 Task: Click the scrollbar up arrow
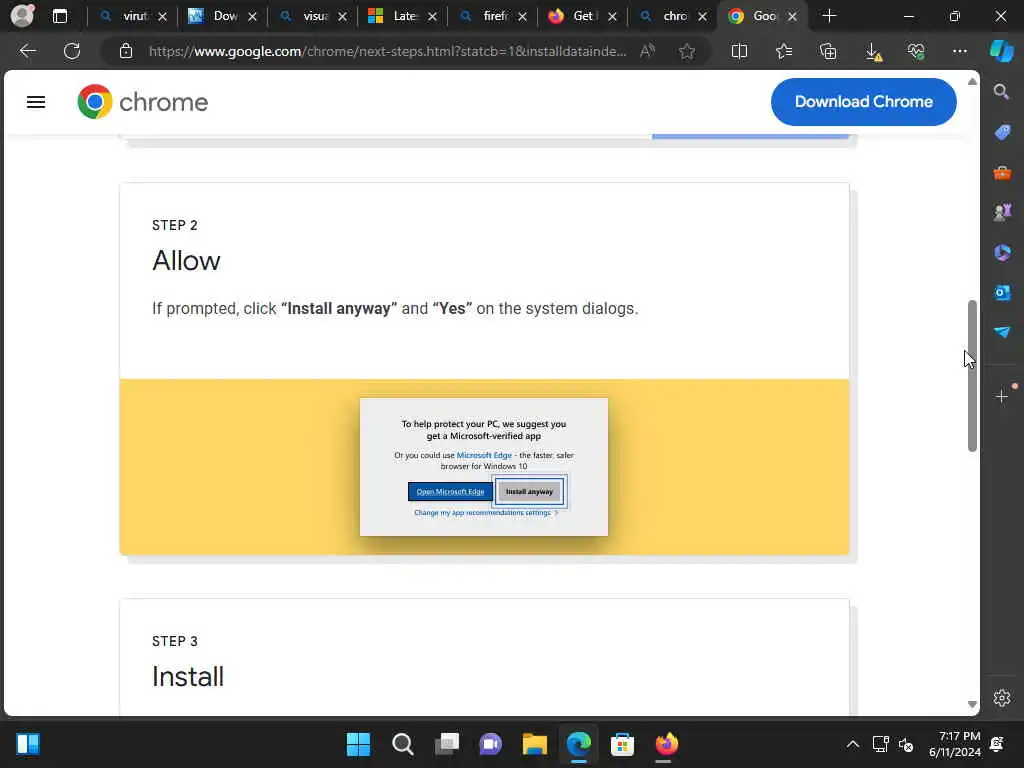[x=972, y=82]
